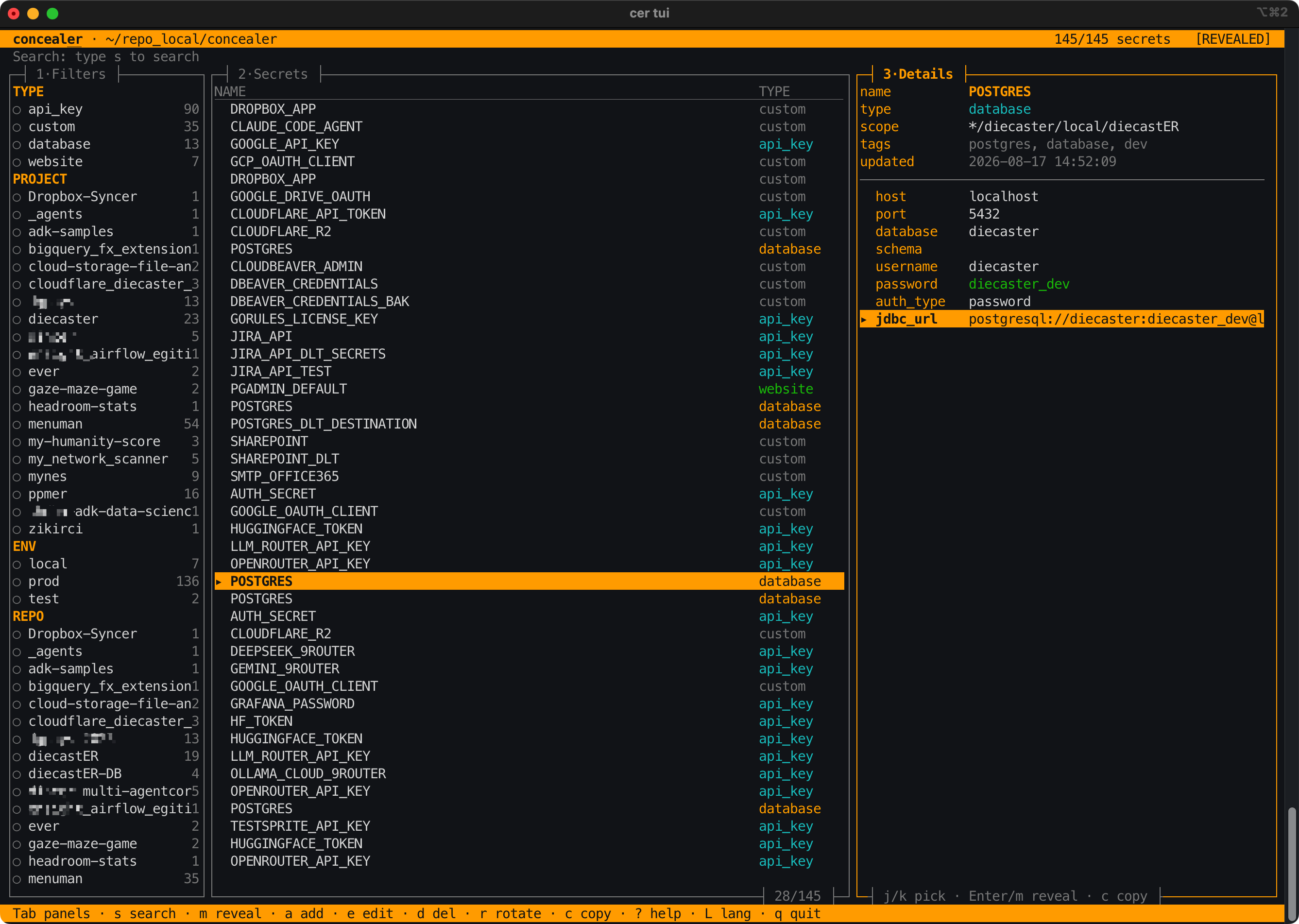Screen dimensions: 1299x924
Task: Click the 'L lang' shortcut in footer
Action: pos(727,914)
